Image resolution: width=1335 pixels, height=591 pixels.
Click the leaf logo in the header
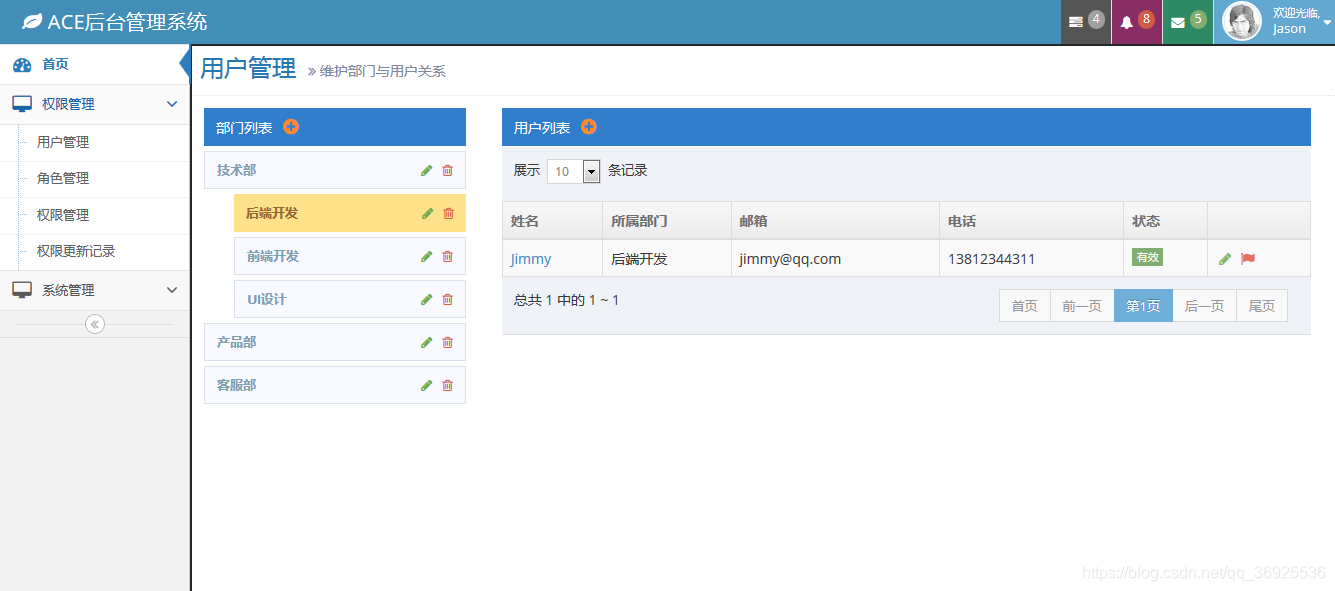[32, 21]
